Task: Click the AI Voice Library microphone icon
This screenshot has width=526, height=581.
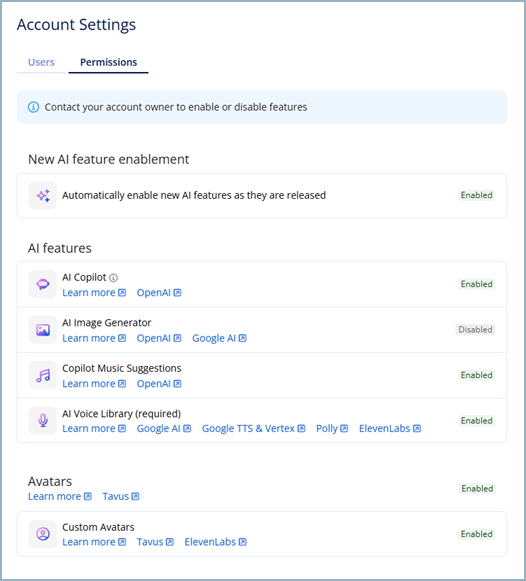Action: [x=43, y=421]
